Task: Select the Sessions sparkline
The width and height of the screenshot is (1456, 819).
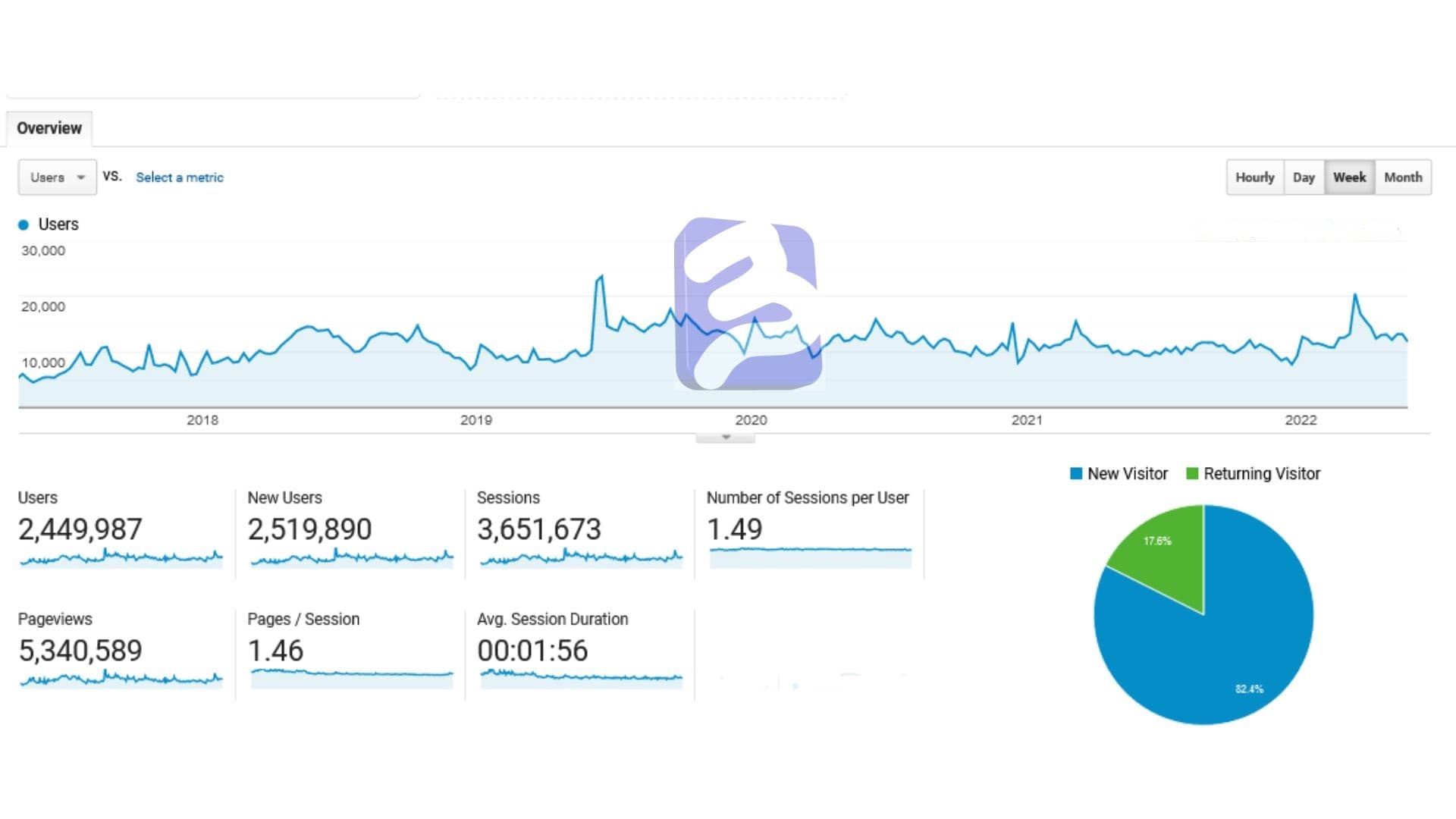Action: [x=582, y=558]
